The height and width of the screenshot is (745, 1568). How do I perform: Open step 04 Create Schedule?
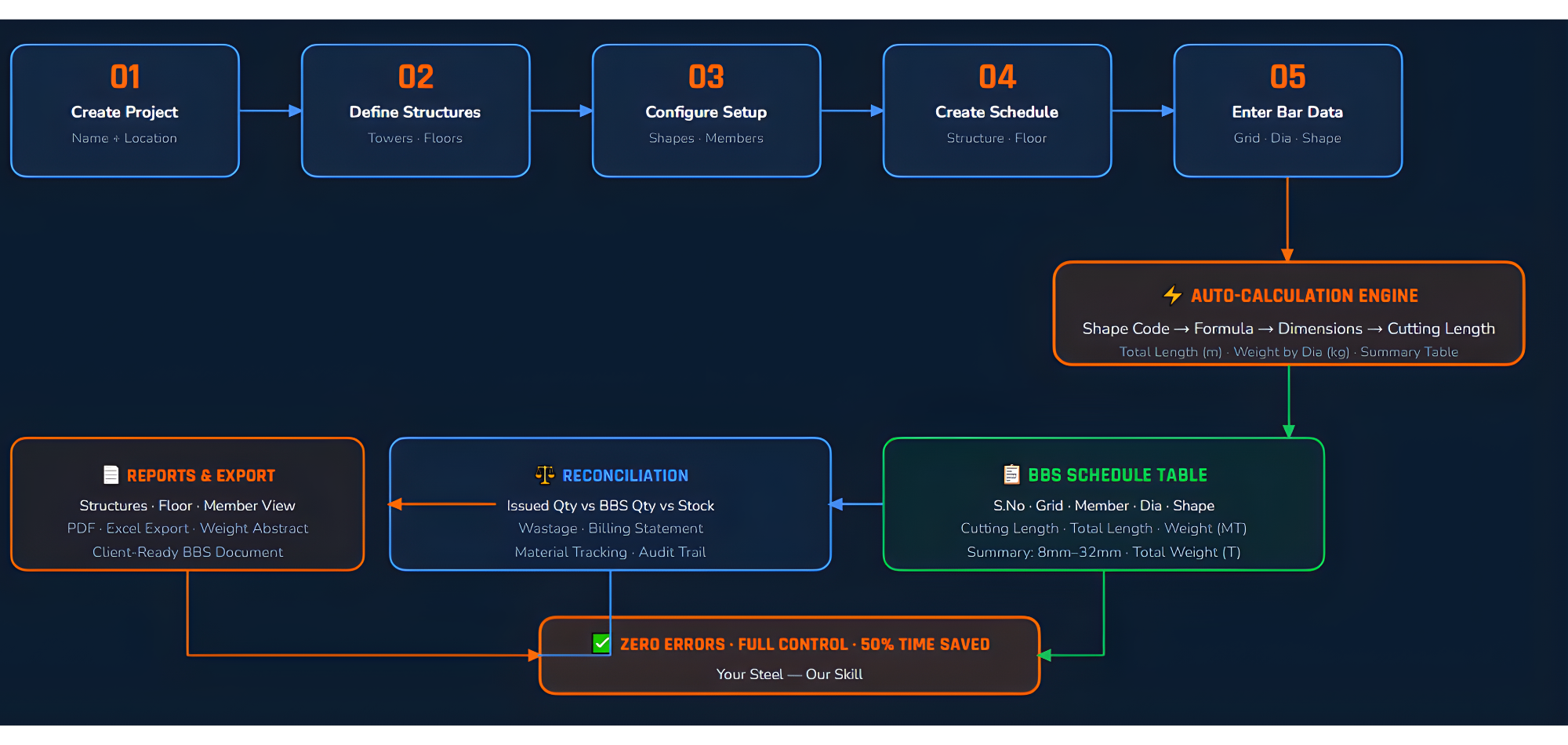[x=996, y=111]
